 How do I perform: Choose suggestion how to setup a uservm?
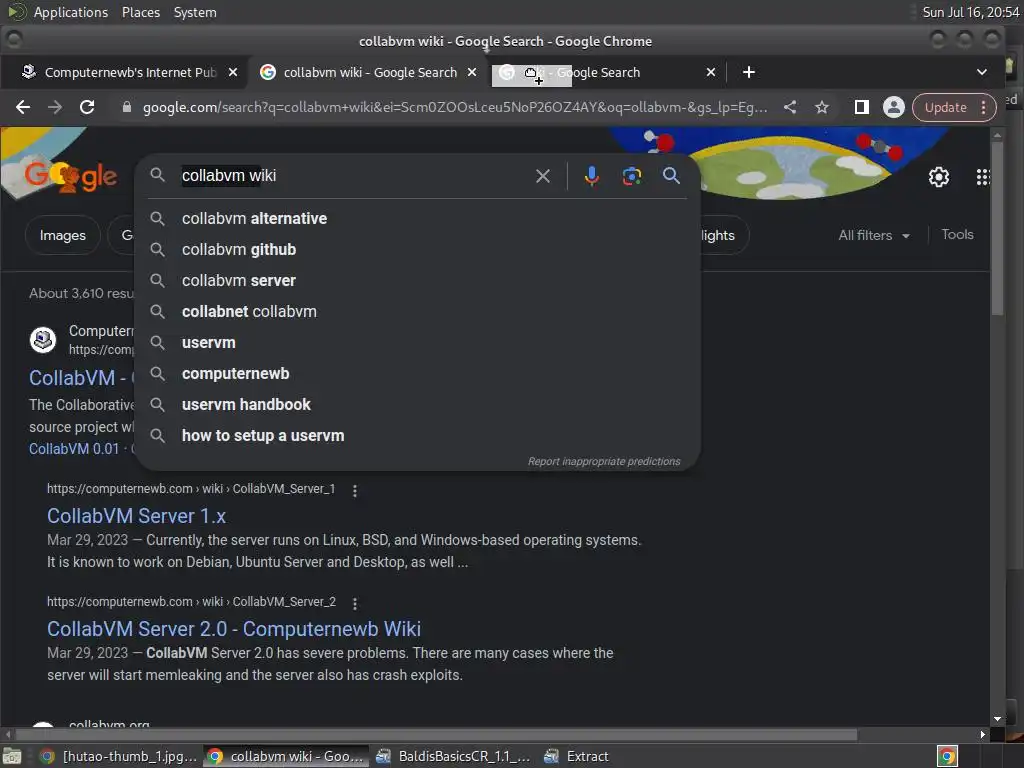(x=417, y=436)
